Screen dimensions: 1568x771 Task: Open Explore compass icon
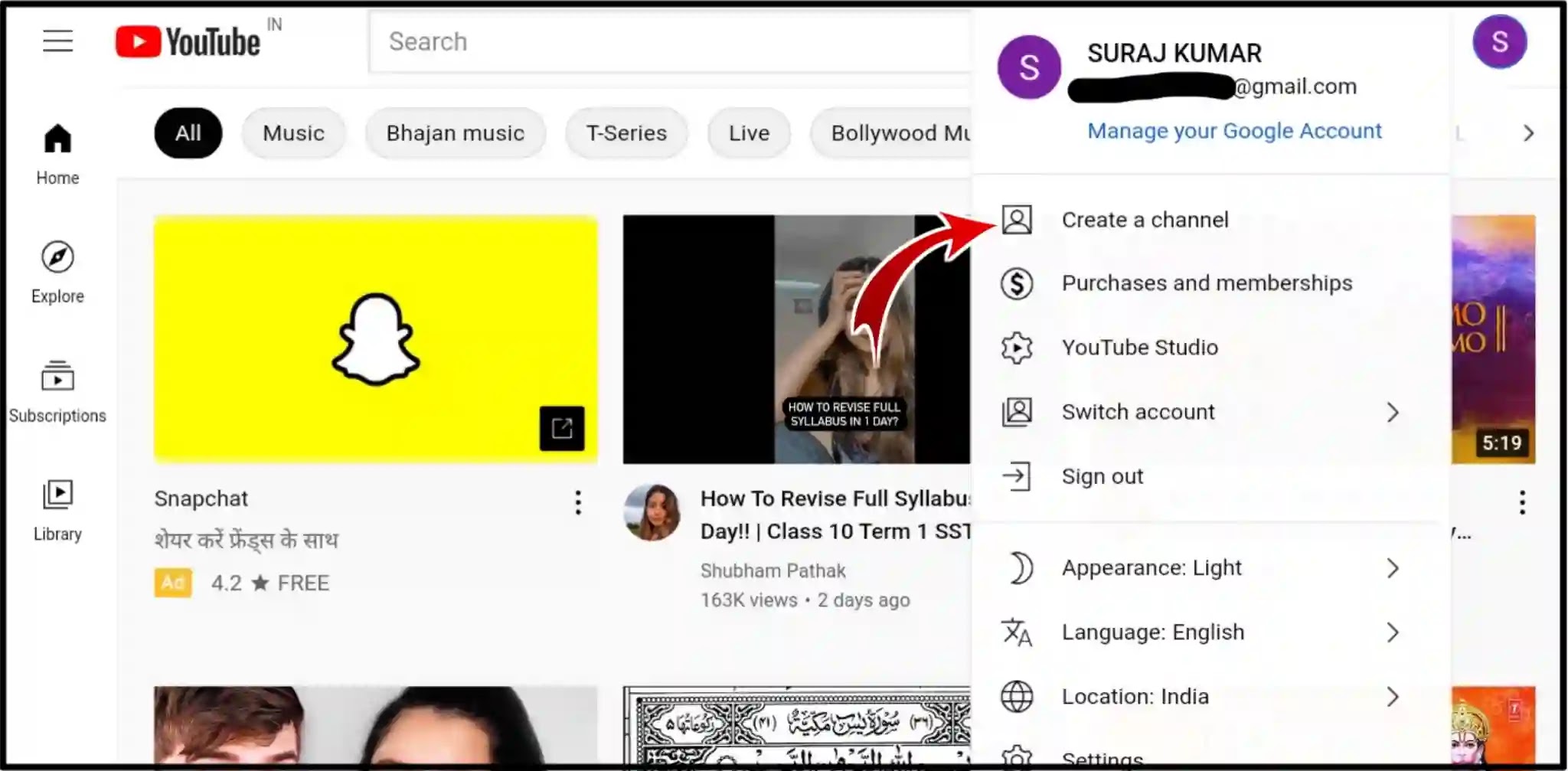tap(57, 257)
